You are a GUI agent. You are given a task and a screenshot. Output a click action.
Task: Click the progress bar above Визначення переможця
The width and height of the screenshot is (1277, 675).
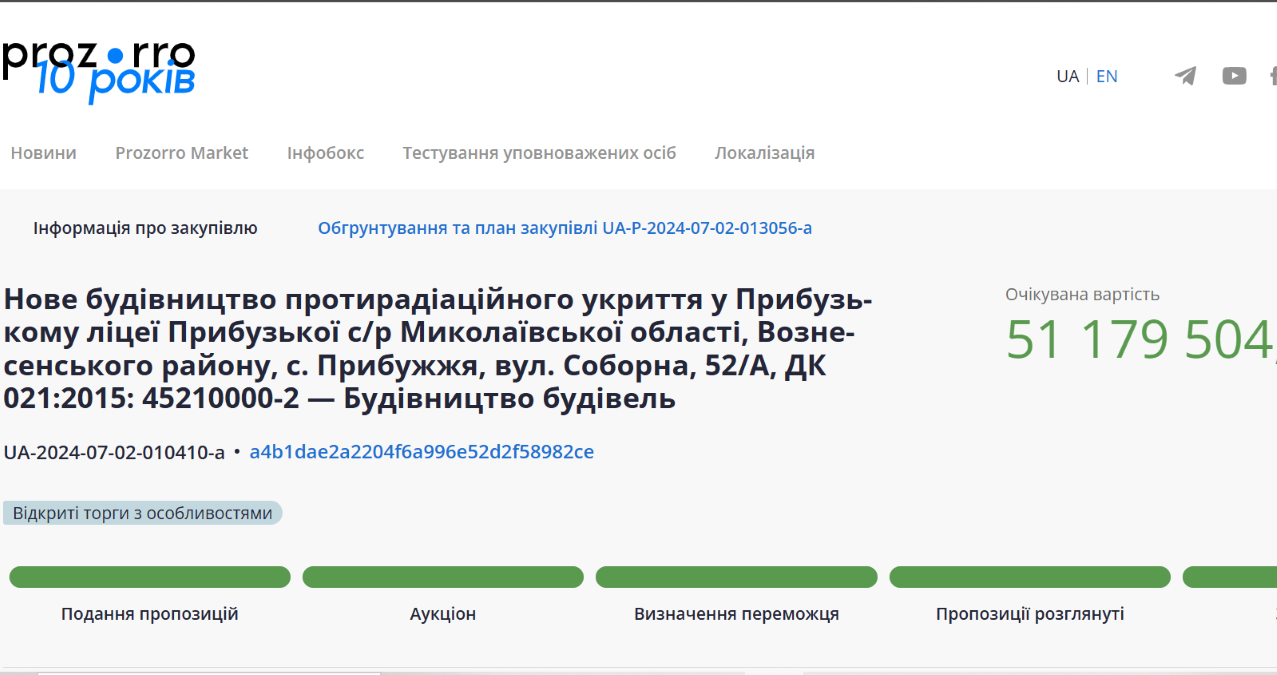pyautogui.click(x=736, y=577)
